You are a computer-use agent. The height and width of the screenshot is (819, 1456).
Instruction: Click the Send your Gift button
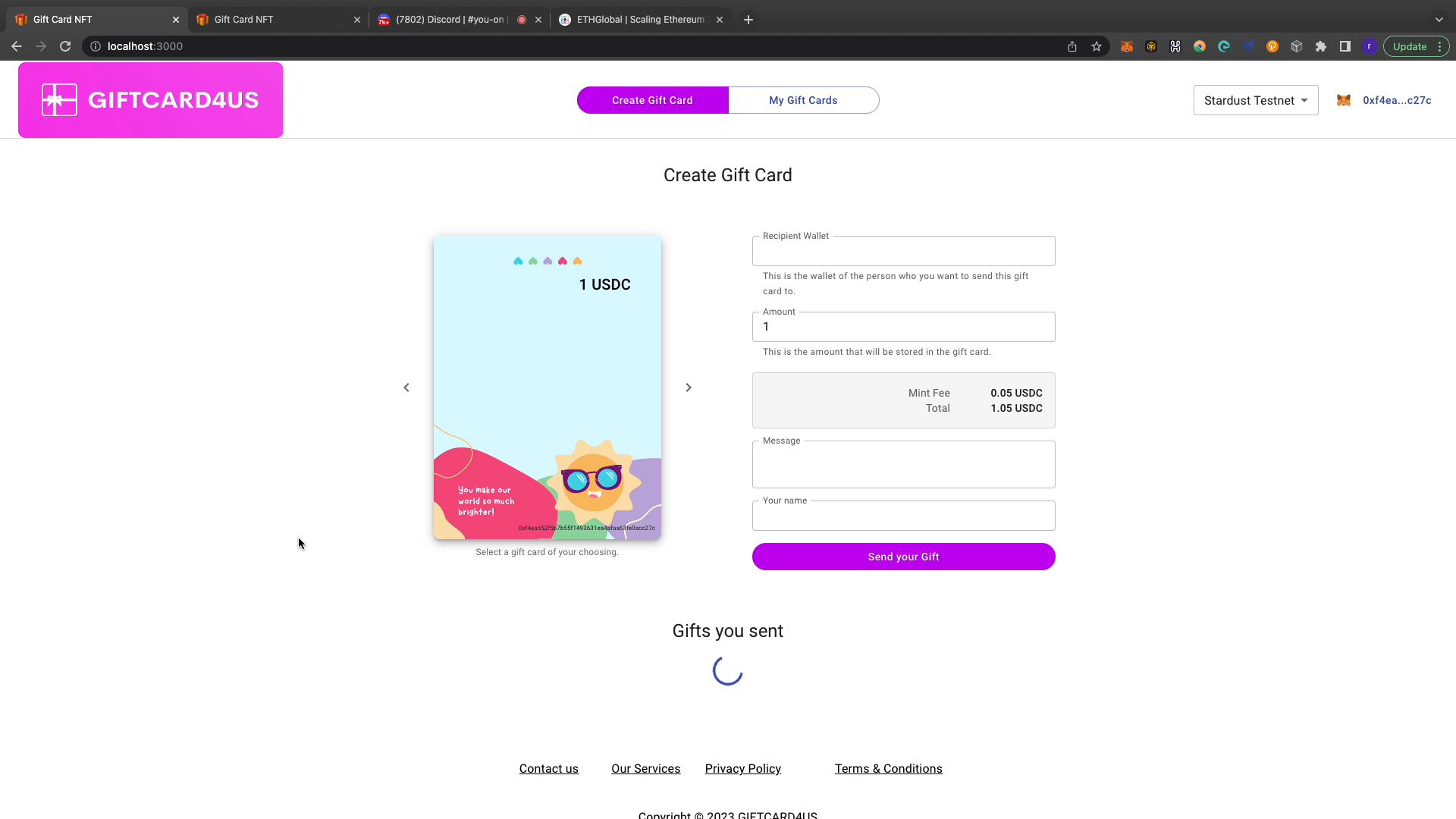click(x=904, y=557)
